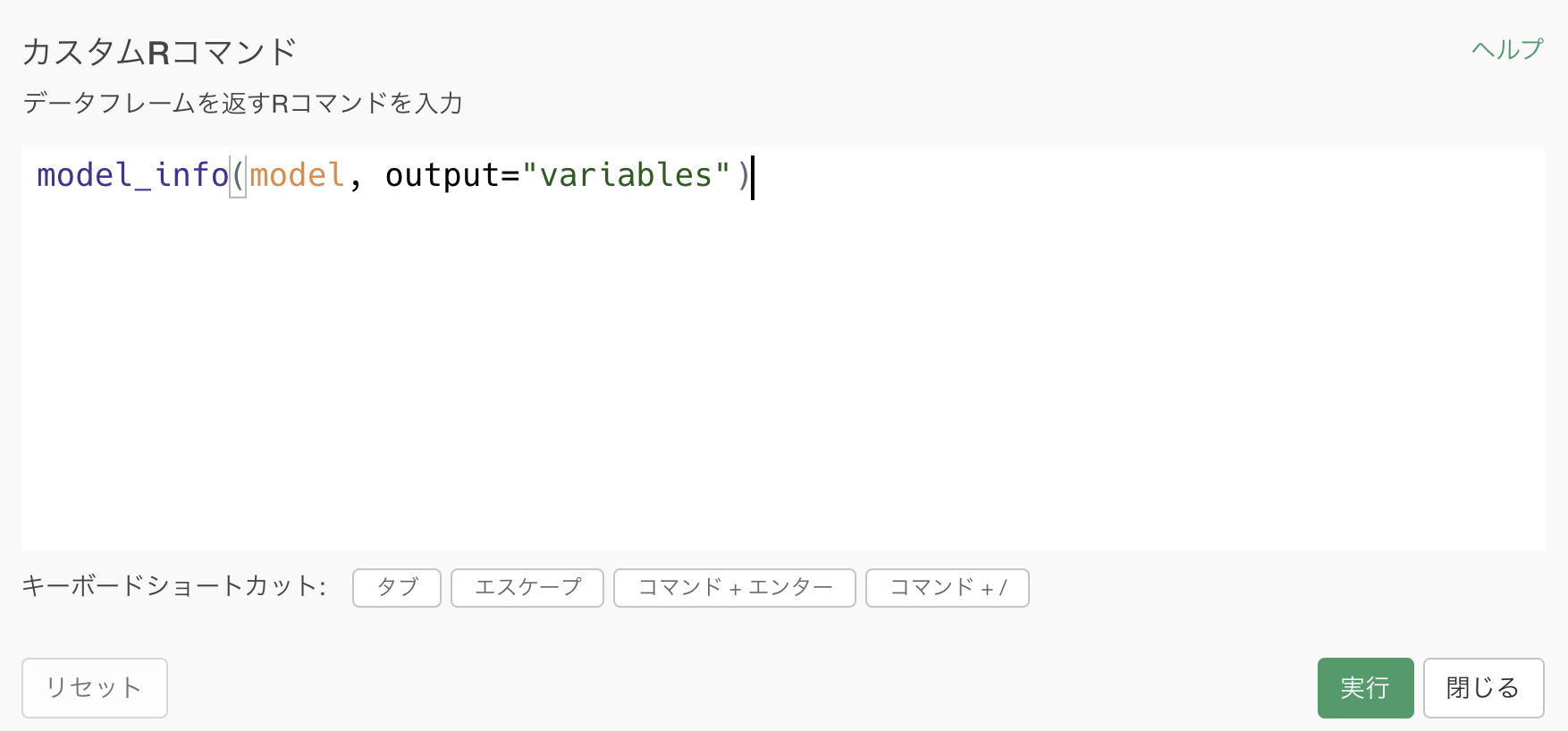
Task: Click the empty area of R command editor
Action: (x=783, y=375)
